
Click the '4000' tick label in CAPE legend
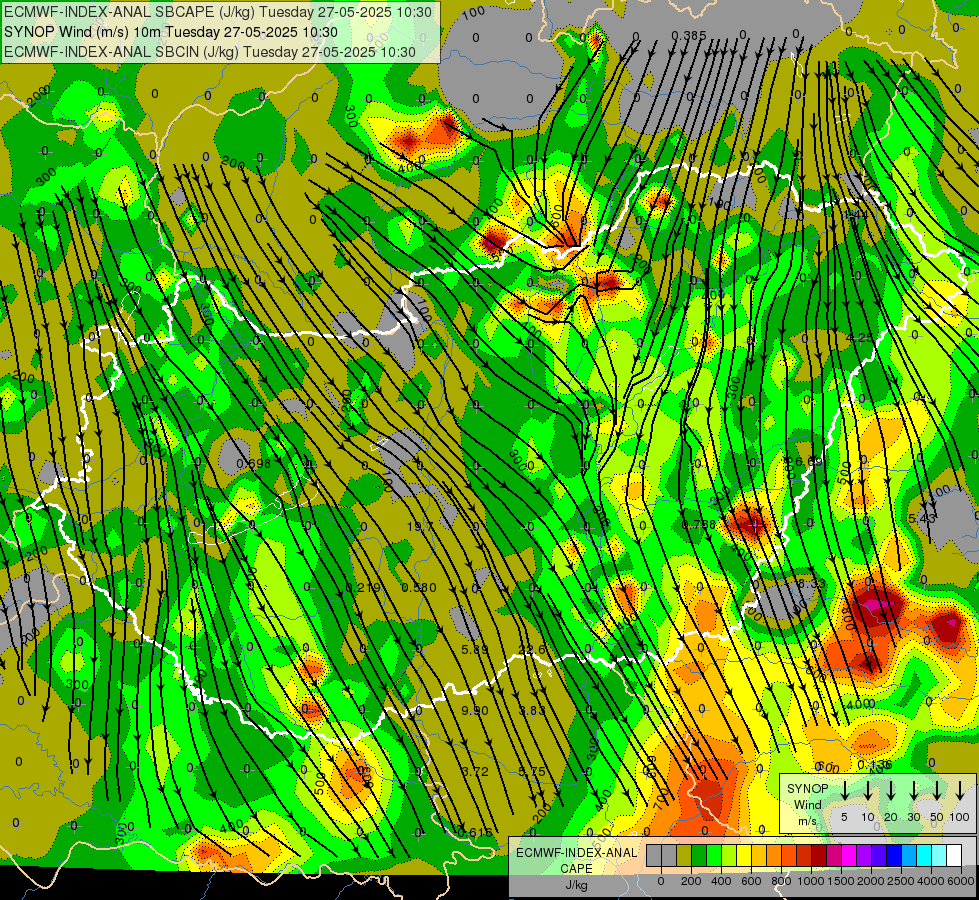(930, 881)
